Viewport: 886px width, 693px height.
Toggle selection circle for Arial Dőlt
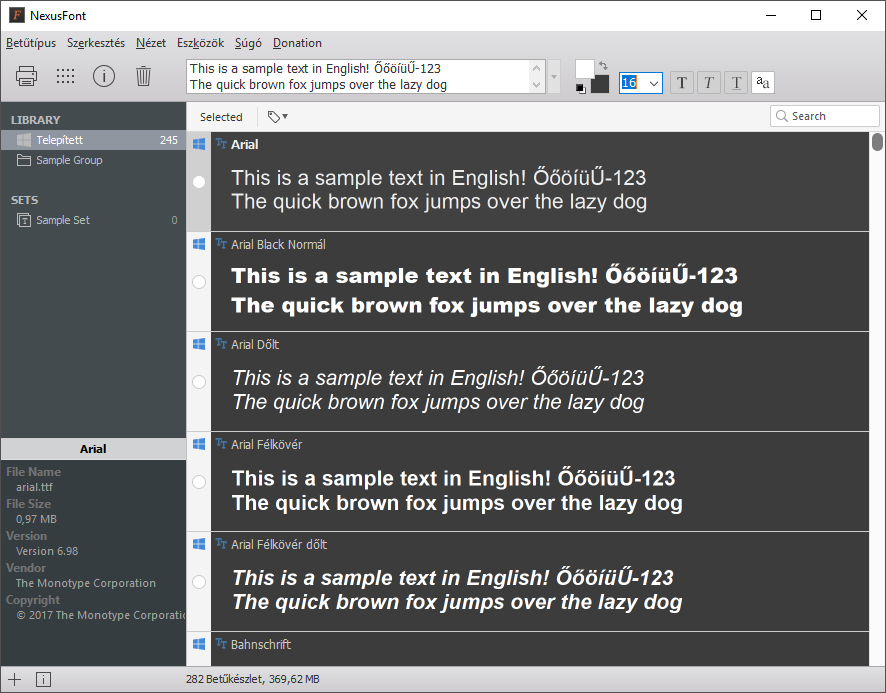199,382
